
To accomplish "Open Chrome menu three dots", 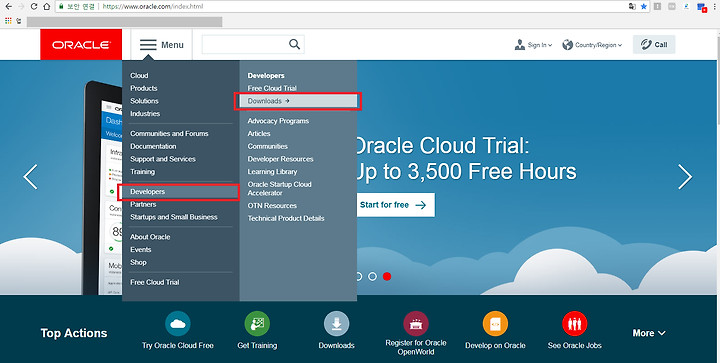I will pyautogui.click(x=715, y=6).
